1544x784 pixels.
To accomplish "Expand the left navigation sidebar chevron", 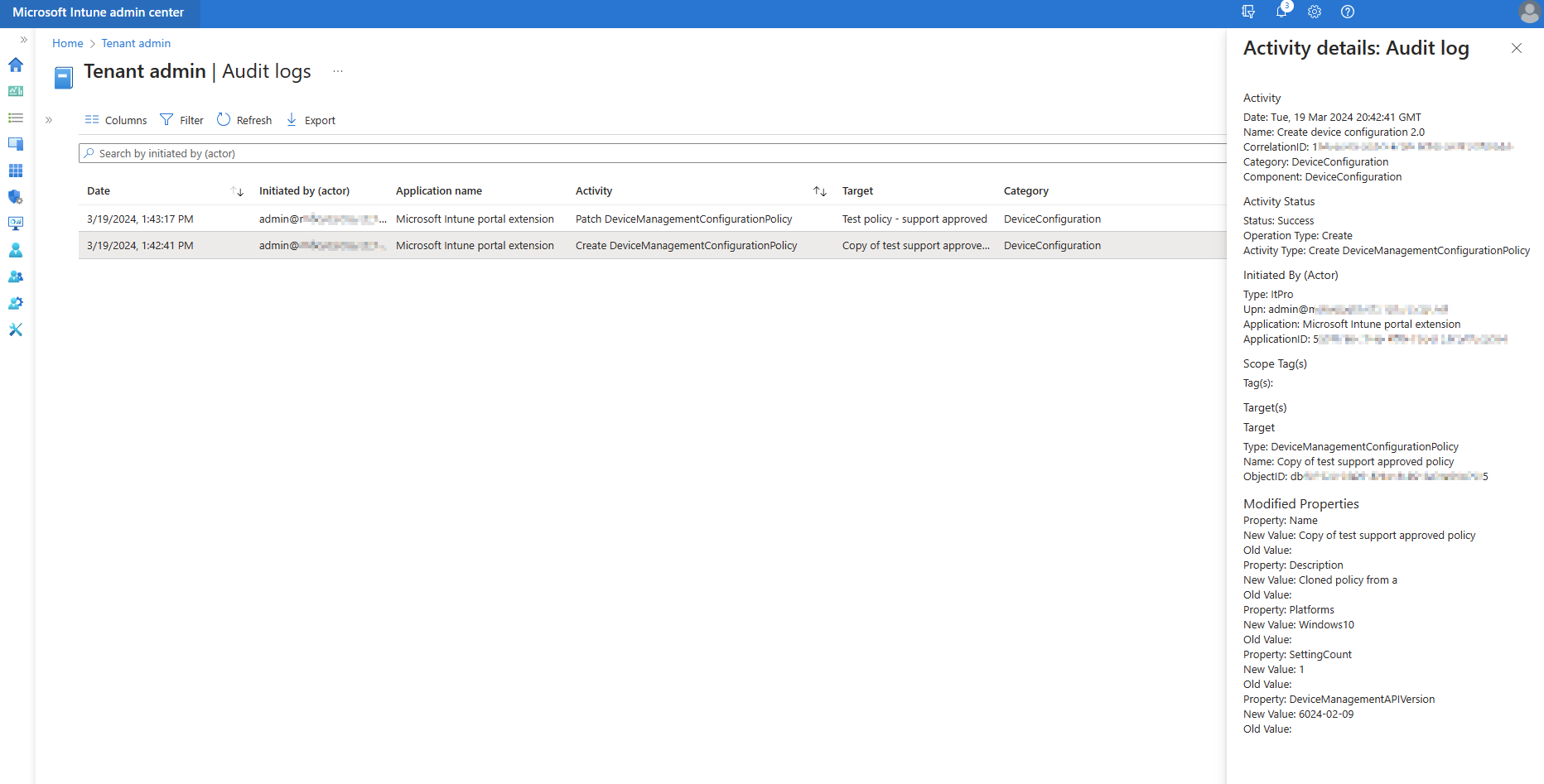I will 24,40.
